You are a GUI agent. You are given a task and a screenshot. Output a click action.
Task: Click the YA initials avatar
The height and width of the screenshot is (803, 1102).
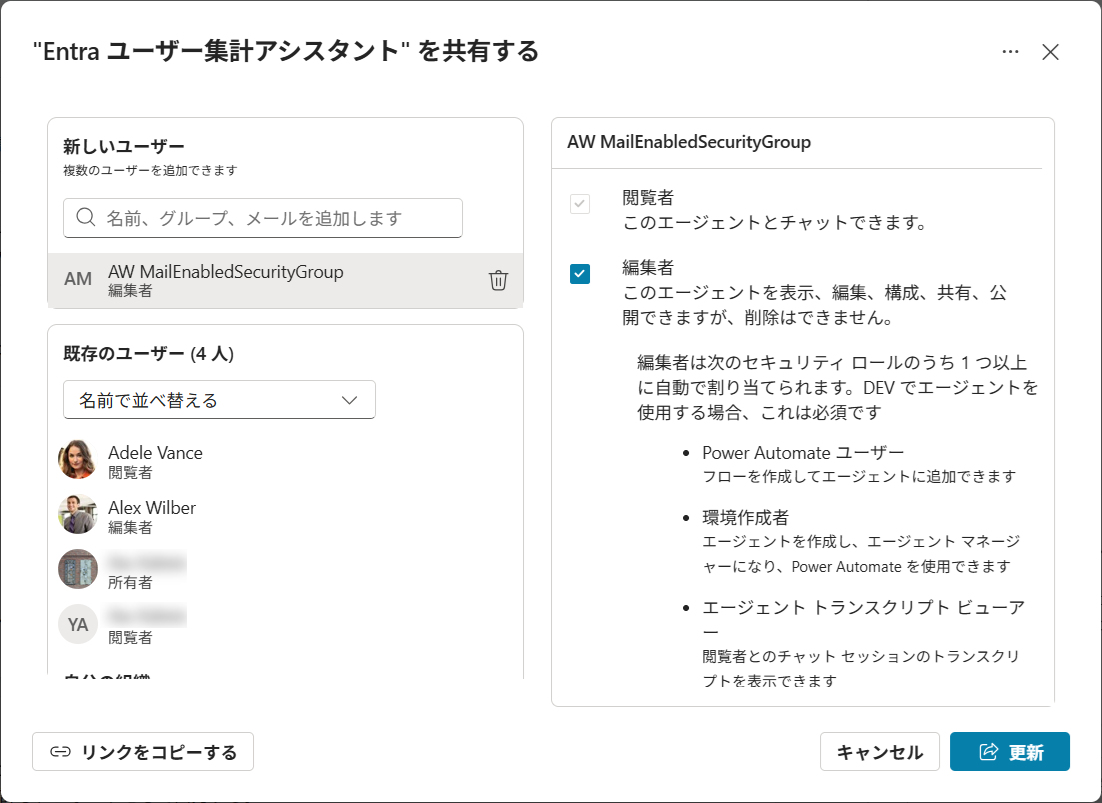point(78,624)
